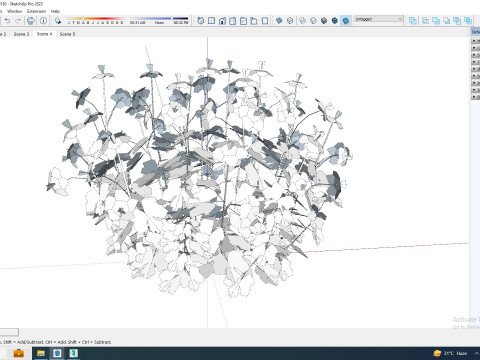Select the Intersect solid tool
Viewport: 480px width, 360px height.
425,21
